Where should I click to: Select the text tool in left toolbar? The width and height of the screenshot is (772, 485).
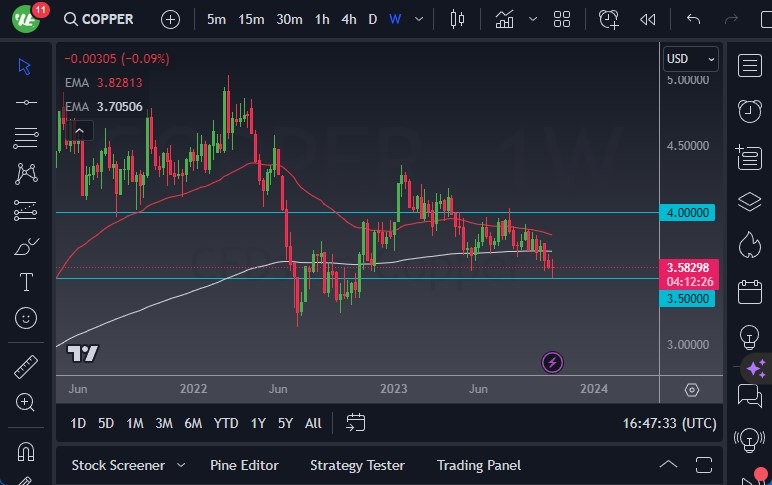[x=26, y=282]
